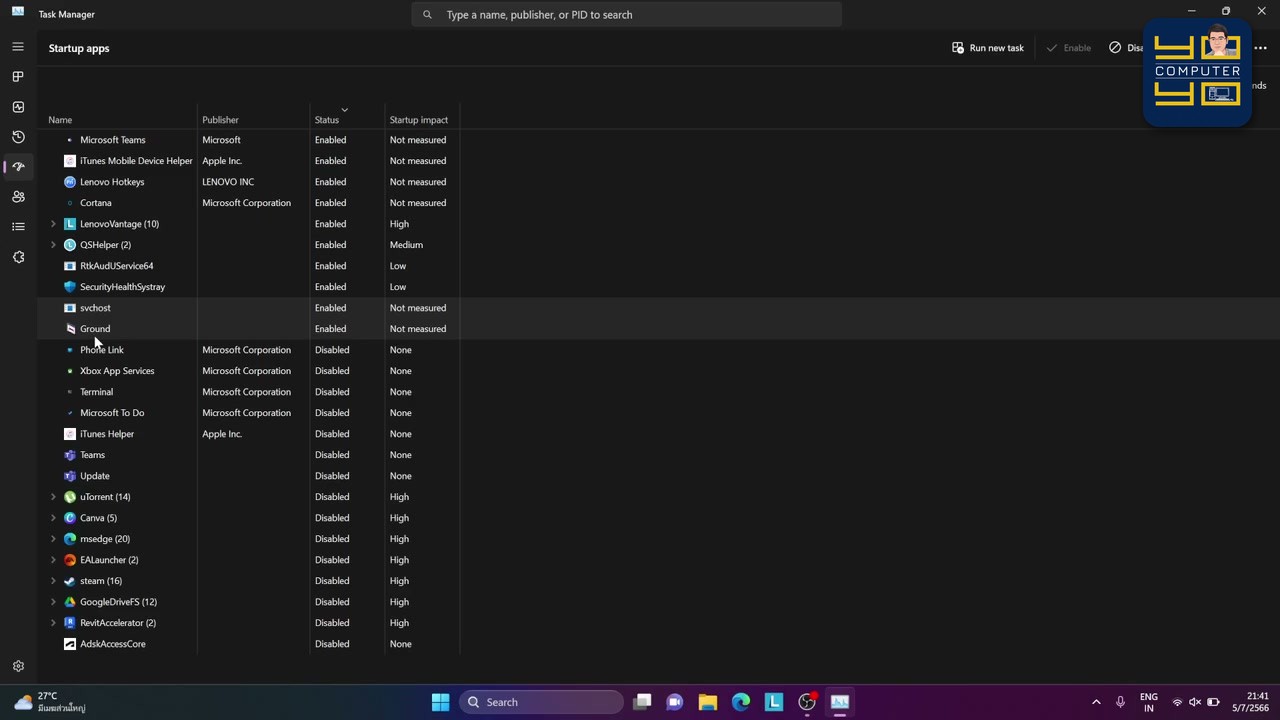Select the AdskAccessCore row
Screen dimensions: 1280x720
coord(660,644)
